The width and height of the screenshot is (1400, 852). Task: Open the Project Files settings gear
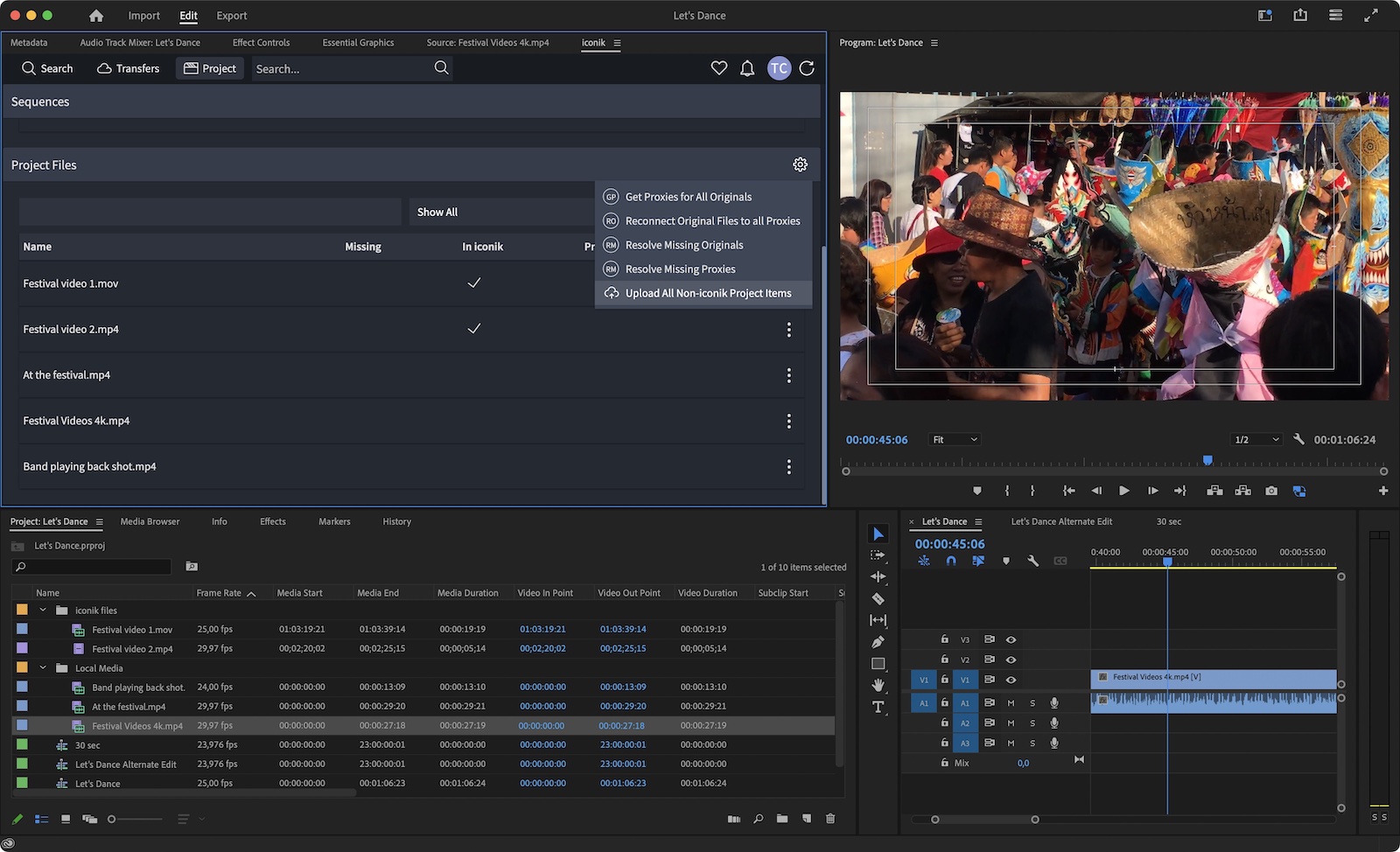(x=800, y=164)
